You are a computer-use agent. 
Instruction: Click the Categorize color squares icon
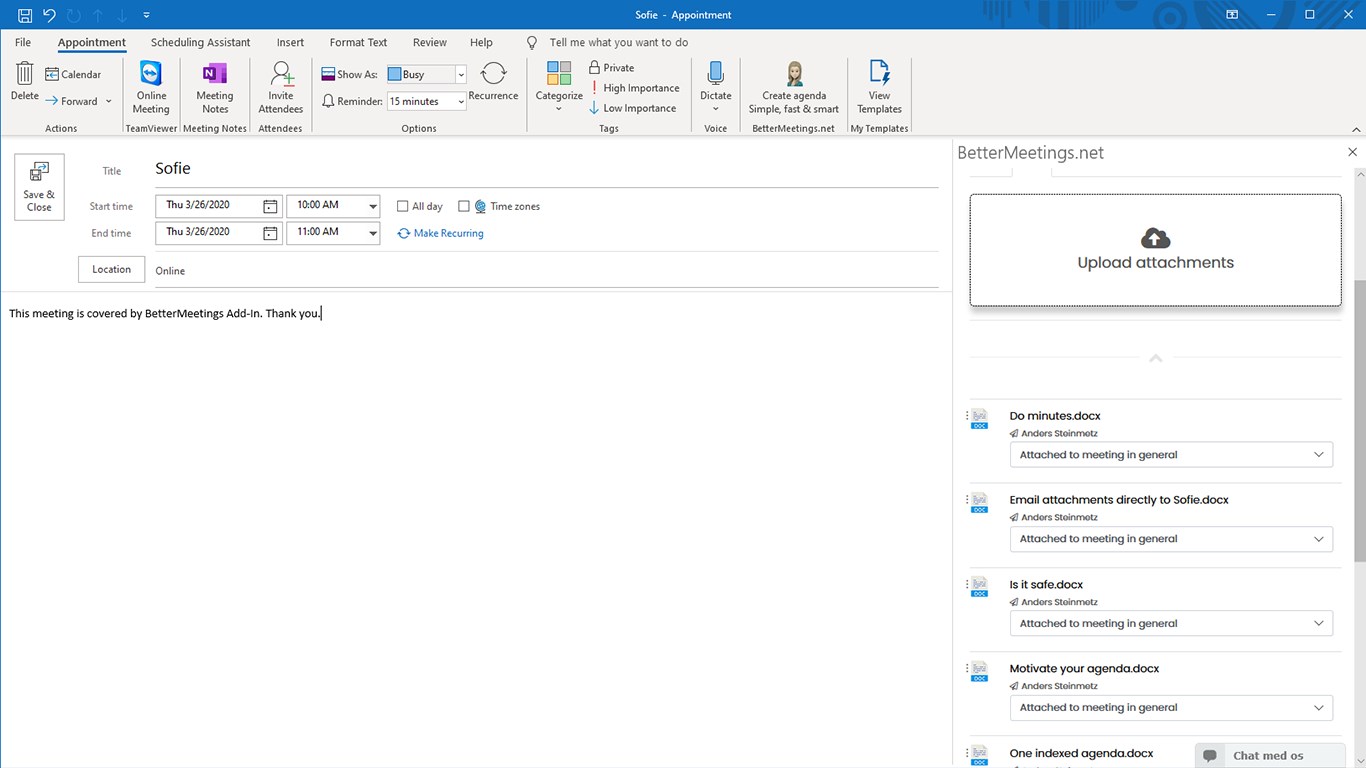coord(559,74)
